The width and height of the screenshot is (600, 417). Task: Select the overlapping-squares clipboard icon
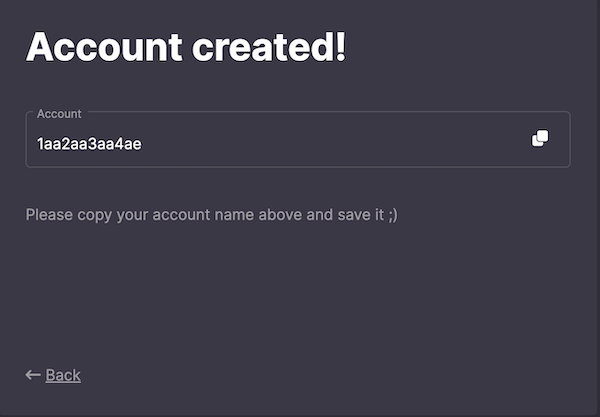tap(540, 138)
